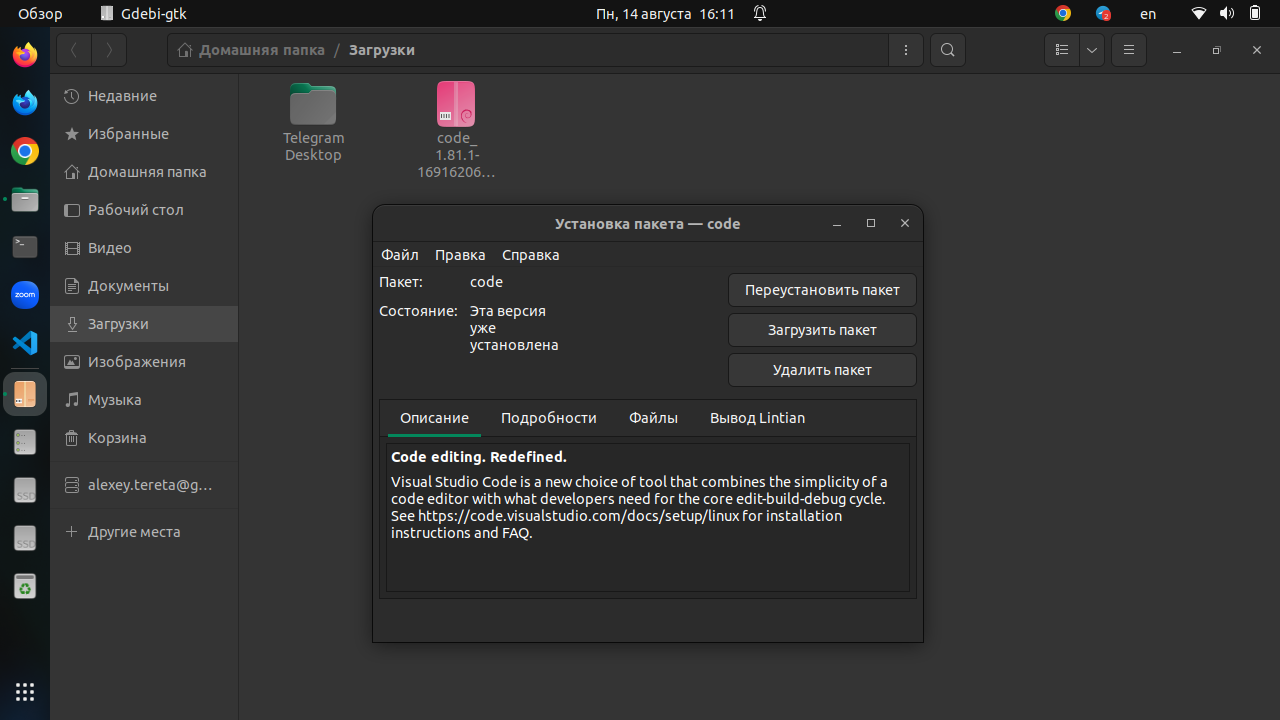Image resolution: width=1280 pixels, height=720 pixels.
Task: Open Другие места in the sidebar
Action: click(x=144, y=532)
